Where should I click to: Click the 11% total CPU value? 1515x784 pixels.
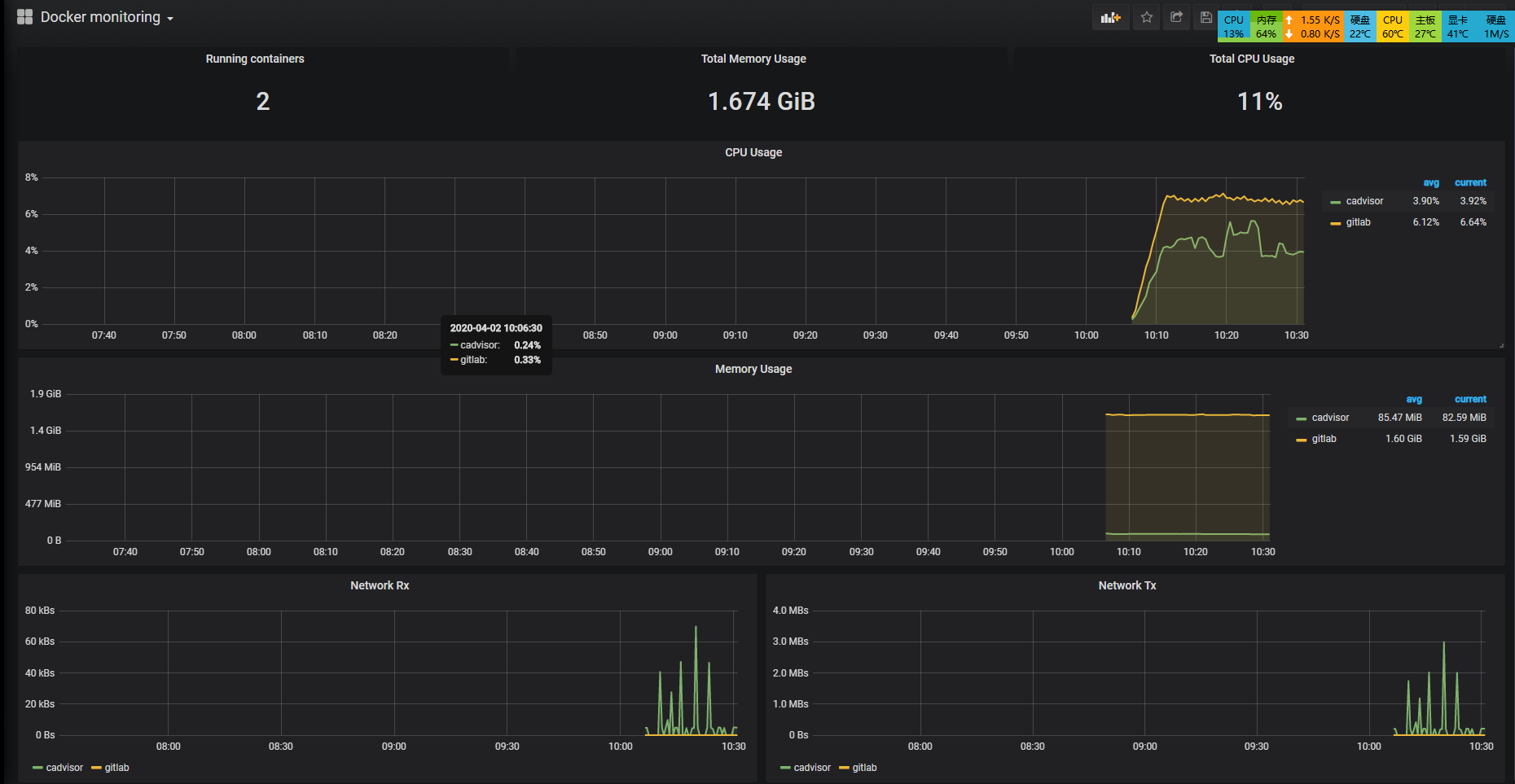(x=1260, y=101)
